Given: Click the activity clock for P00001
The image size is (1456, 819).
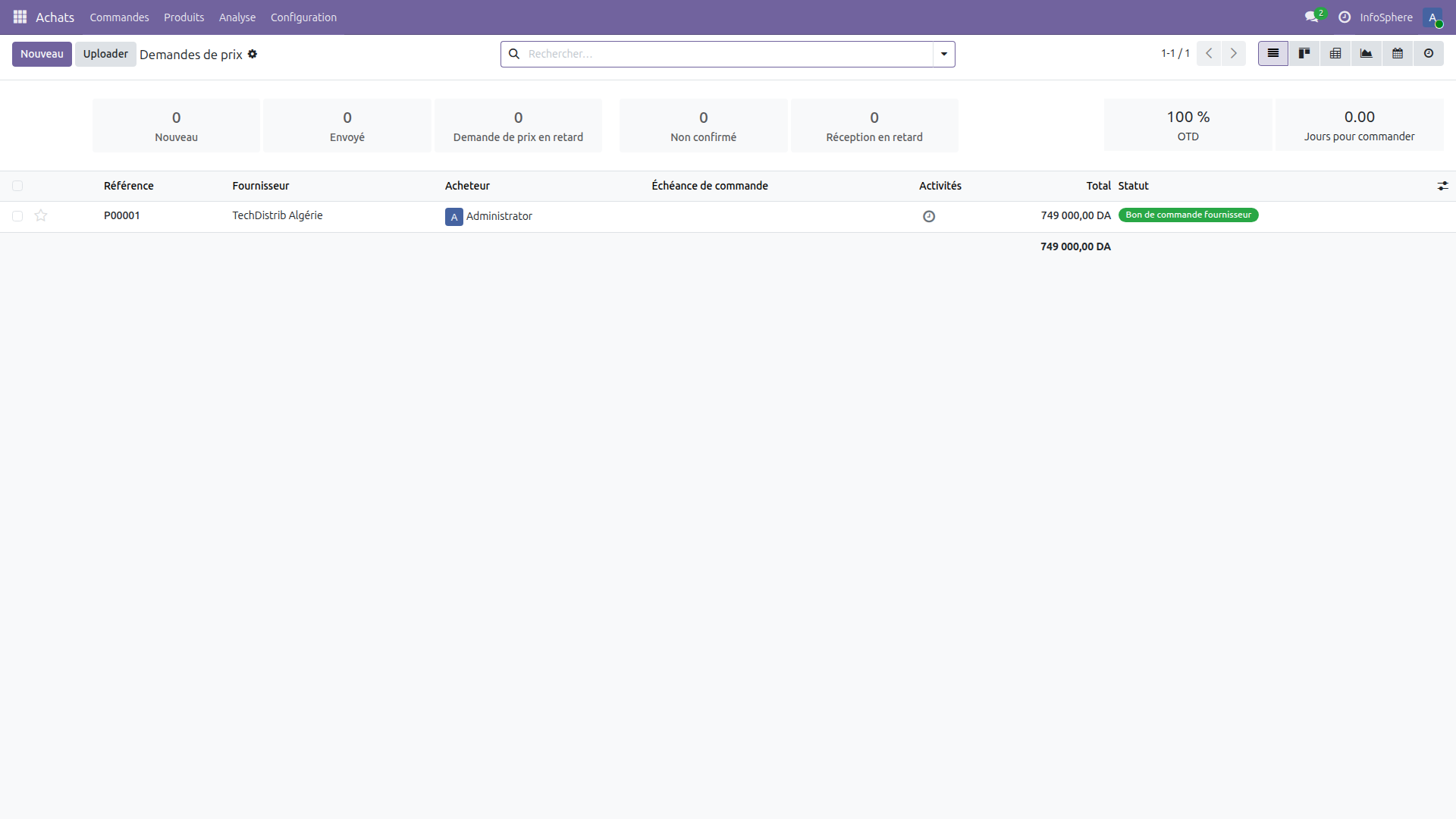Looking at the screenshot, I should point(929,217).
